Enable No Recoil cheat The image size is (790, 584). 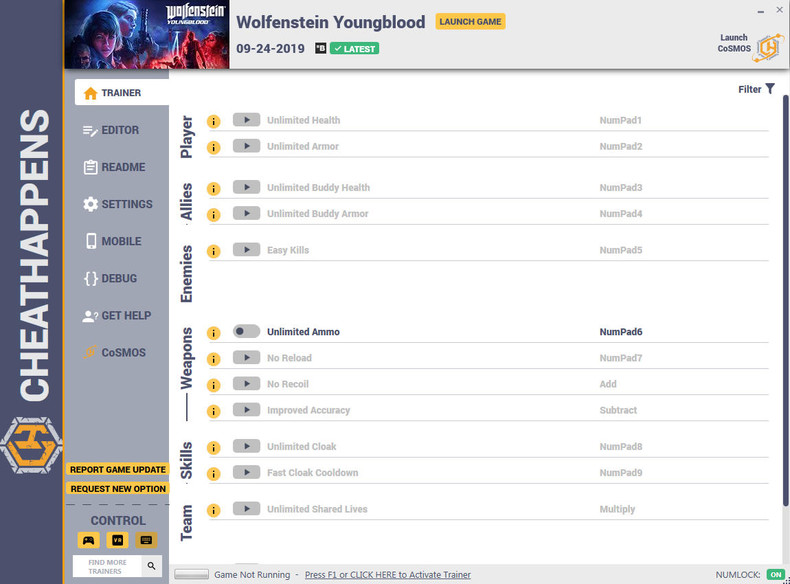tap(246, 383)
